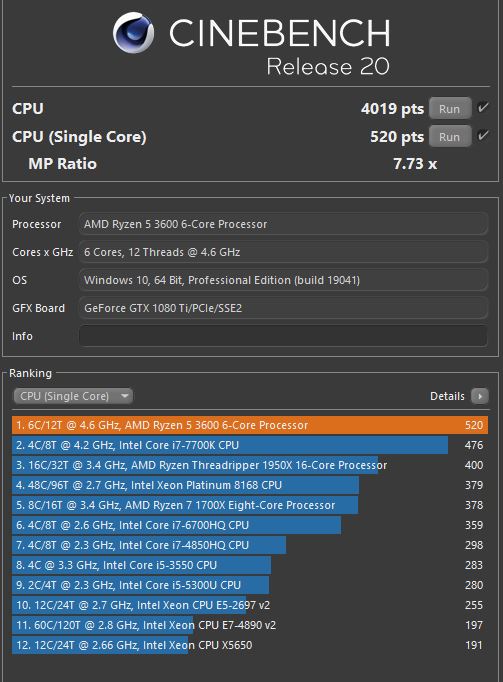
Task: Click the Cinebench sphere logo
Action: coord(133,33)
